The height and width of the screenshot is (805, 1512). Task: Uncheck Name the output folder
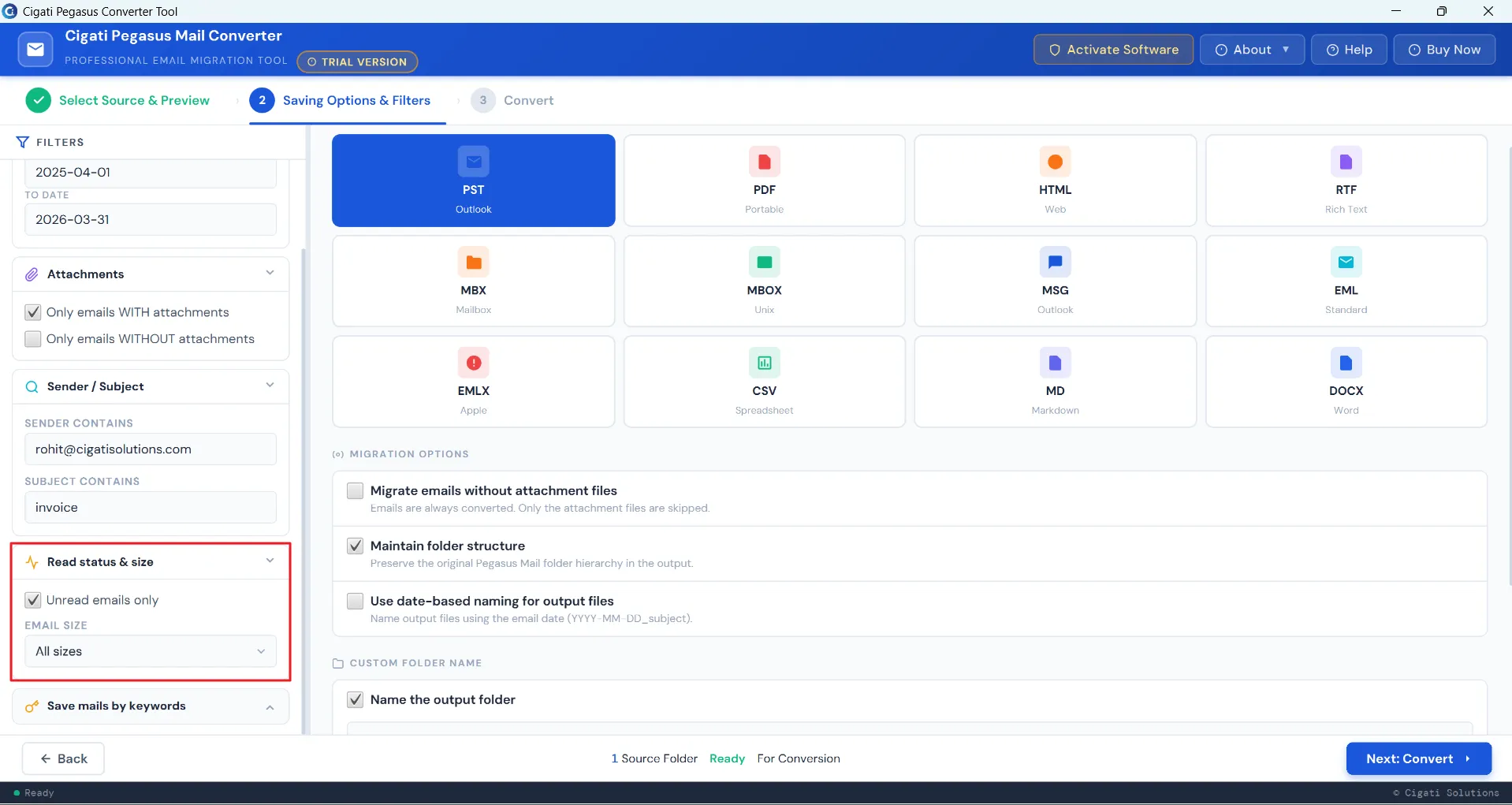pyautogui.click(x=356, y=699)
